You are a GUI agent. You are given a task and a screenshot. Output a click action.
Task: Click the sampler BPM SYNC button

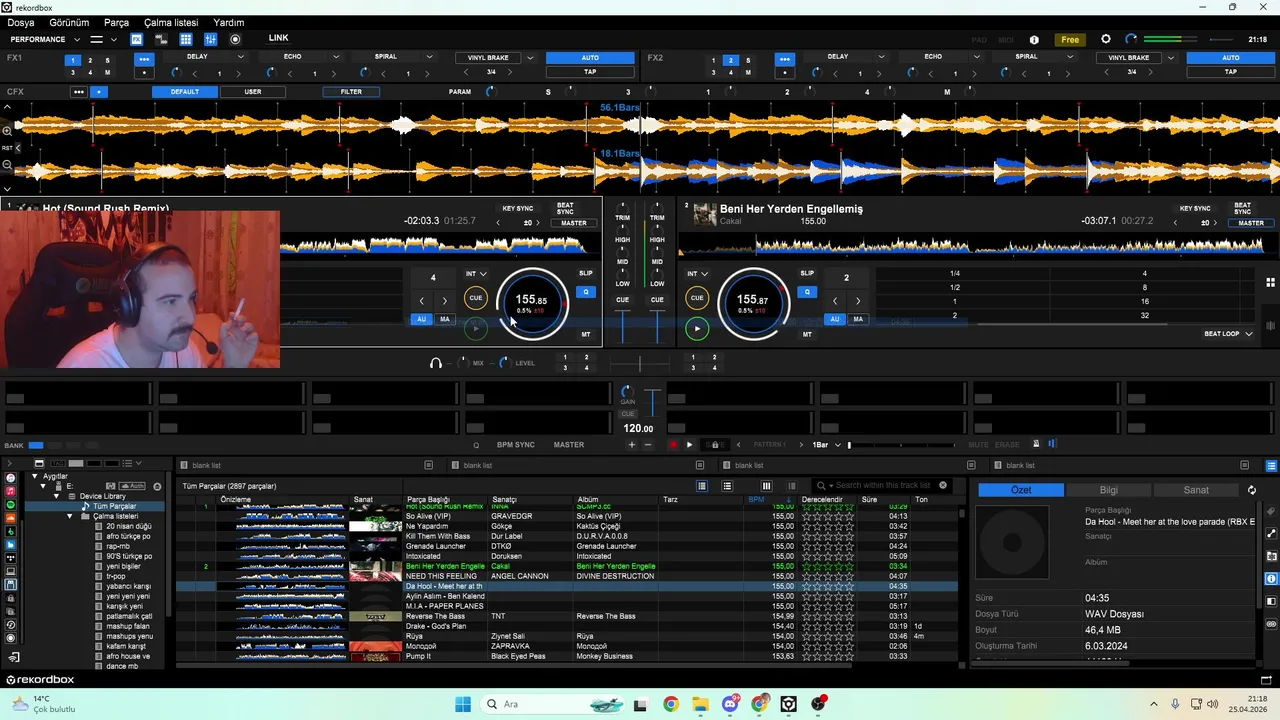(x=516, y=445)
